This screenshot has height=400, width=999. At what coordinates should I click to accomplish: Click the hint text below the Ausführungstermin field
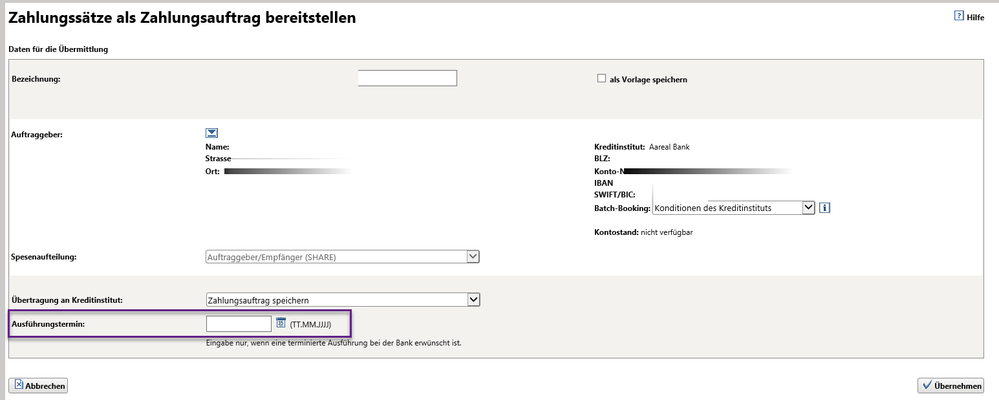[333, 343]
